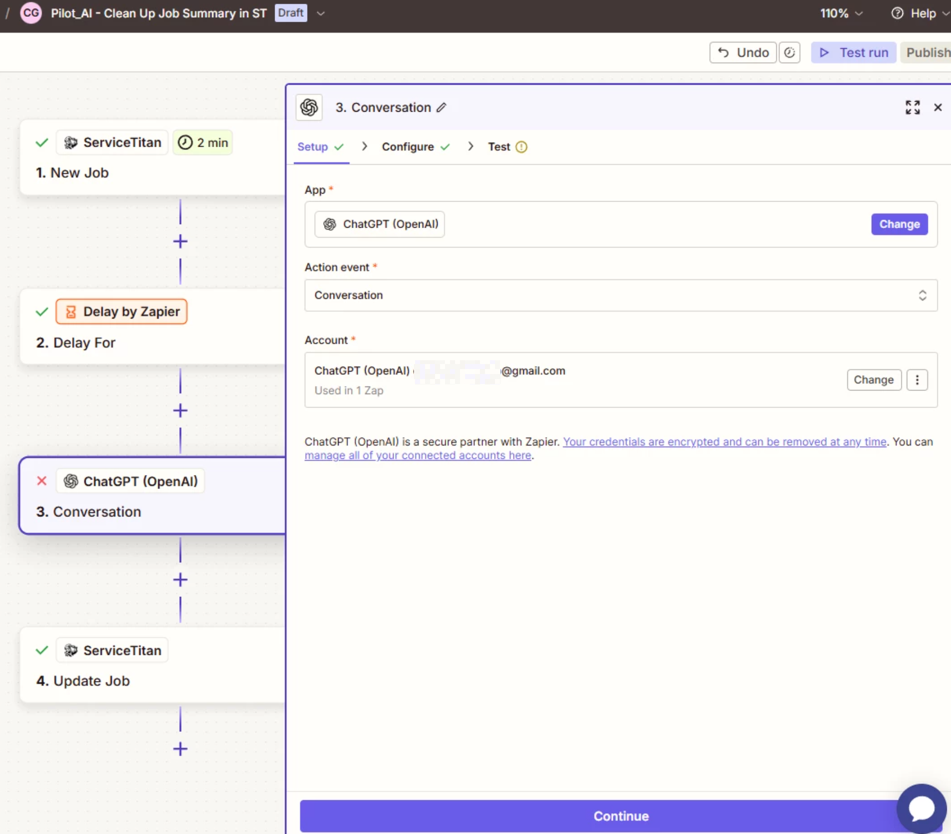Add step after Delay For
The height and width of the screenshot is (834, 951).
(x=180, y=411)
